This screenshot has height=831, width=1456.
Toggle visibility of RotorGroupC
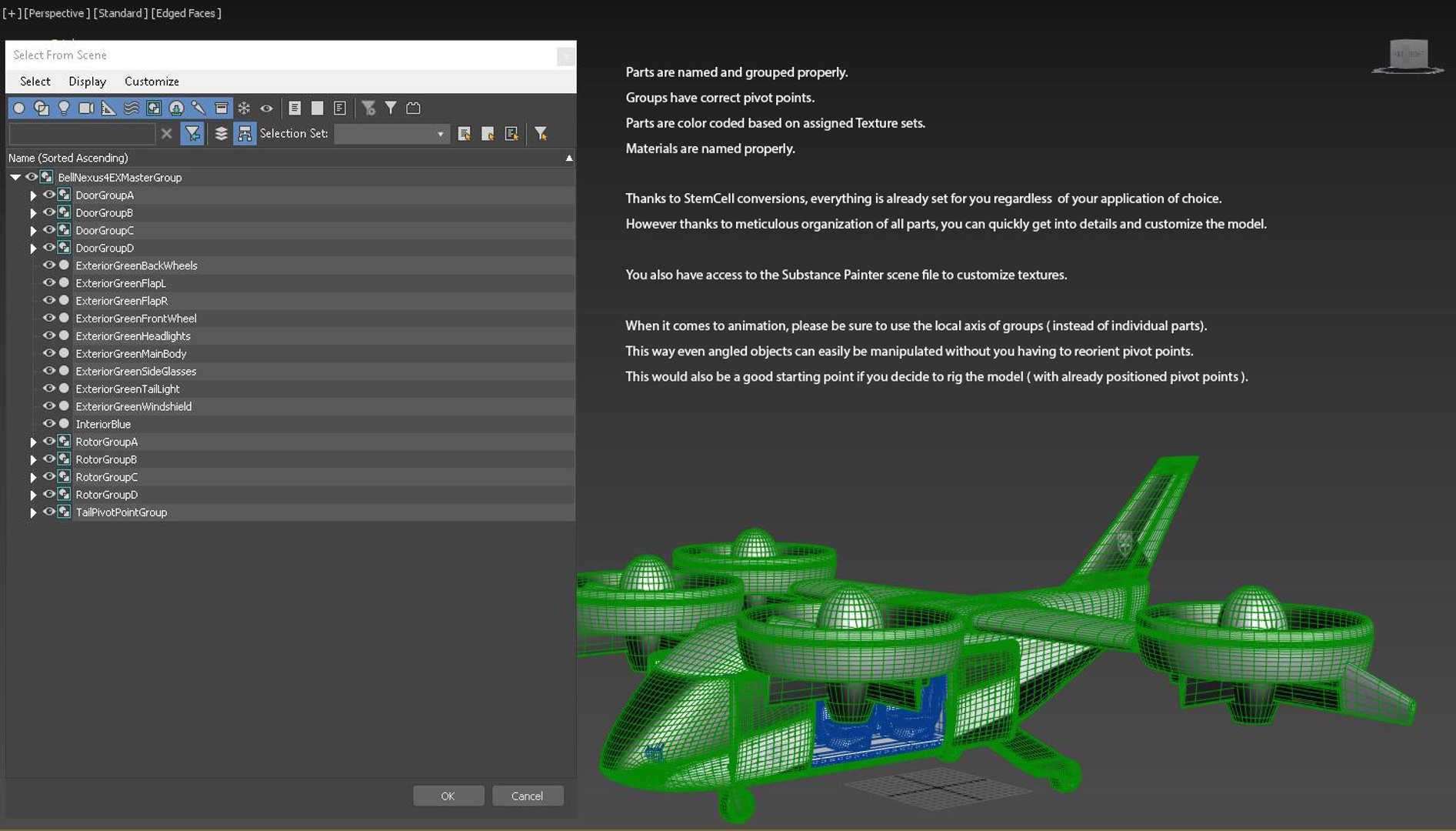tap(48, 476)
